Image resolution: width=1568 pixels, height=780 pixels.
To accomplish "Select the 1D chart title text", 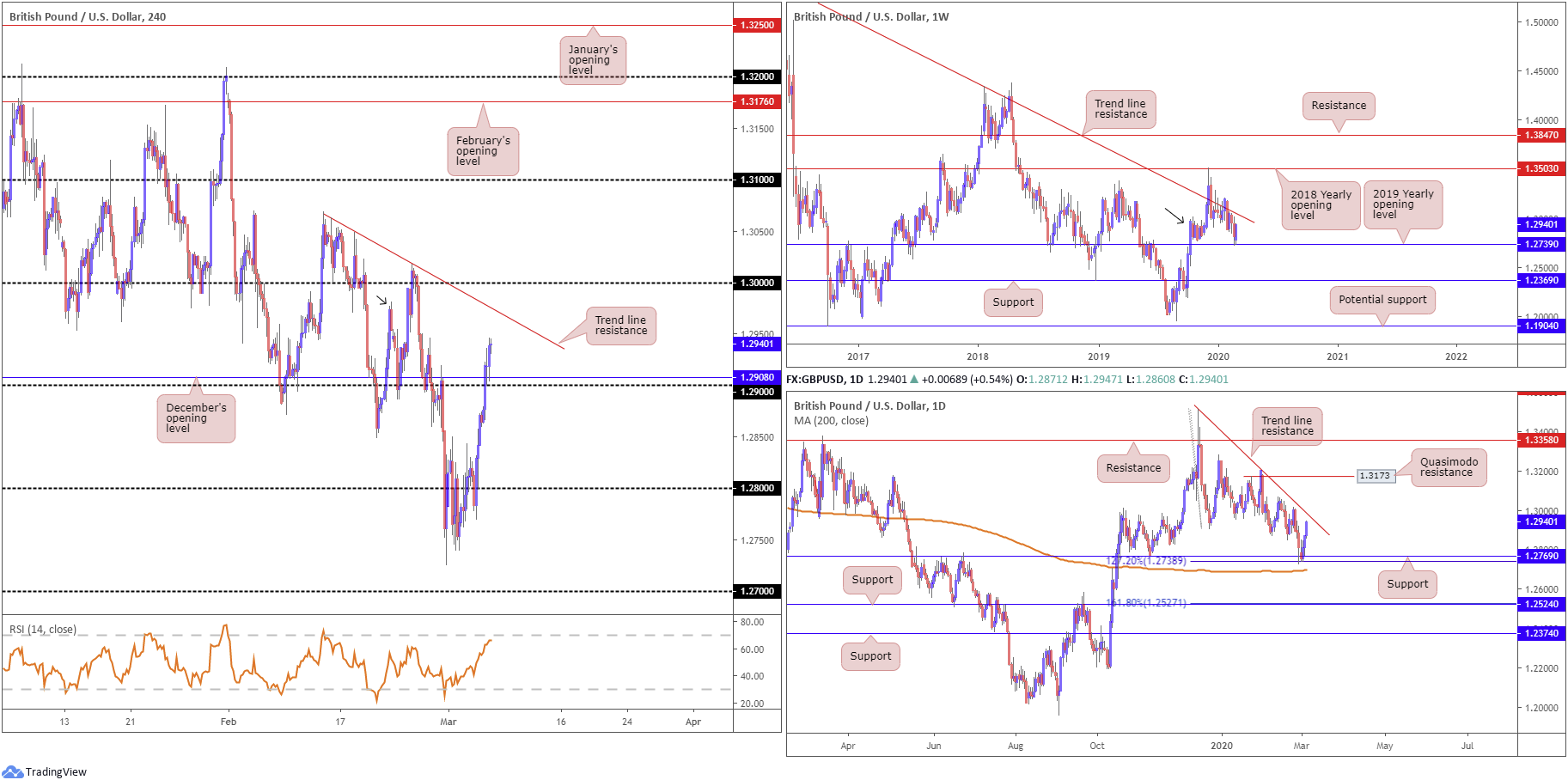I will 869,405.
